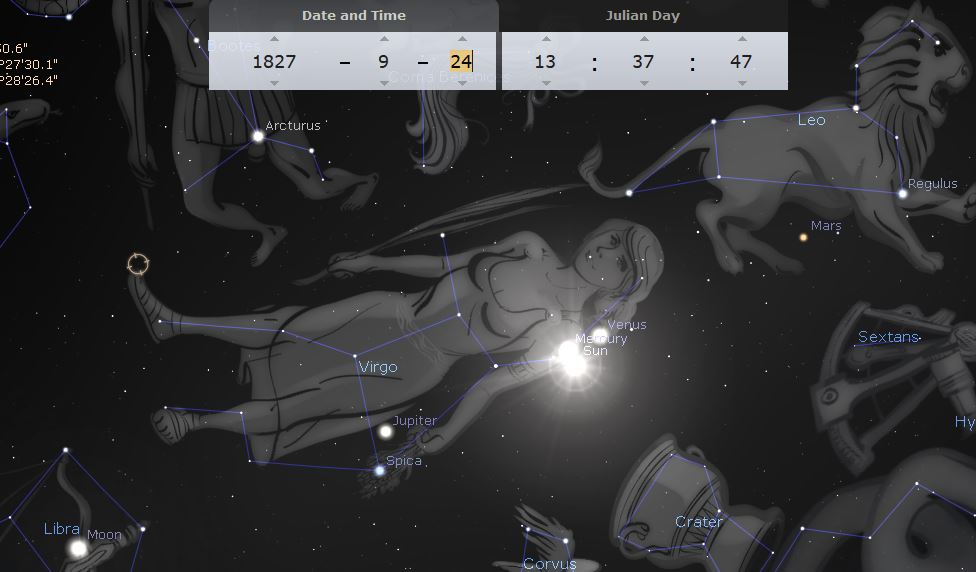Increase the minutes with up arrow

[x=644, y=39]
